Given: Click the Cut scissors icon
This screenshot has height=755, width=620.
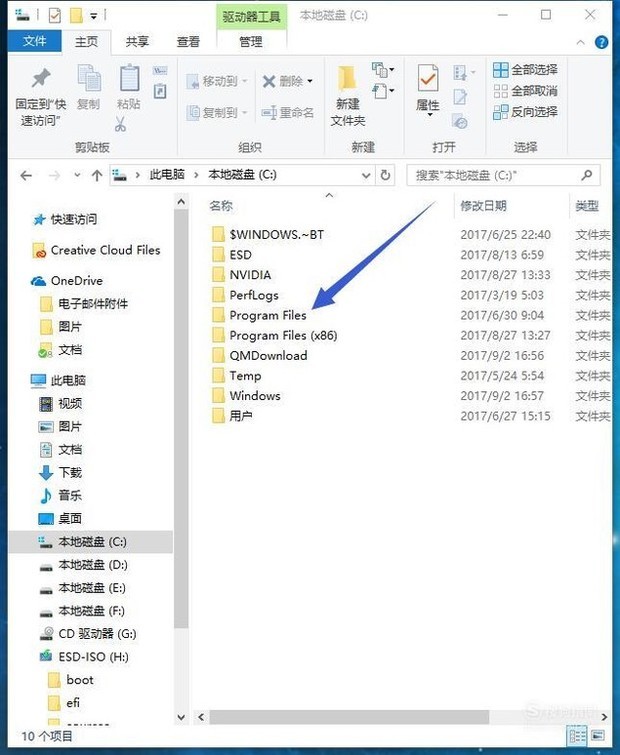Looking at the screenshot, I should tap(120, 124).
